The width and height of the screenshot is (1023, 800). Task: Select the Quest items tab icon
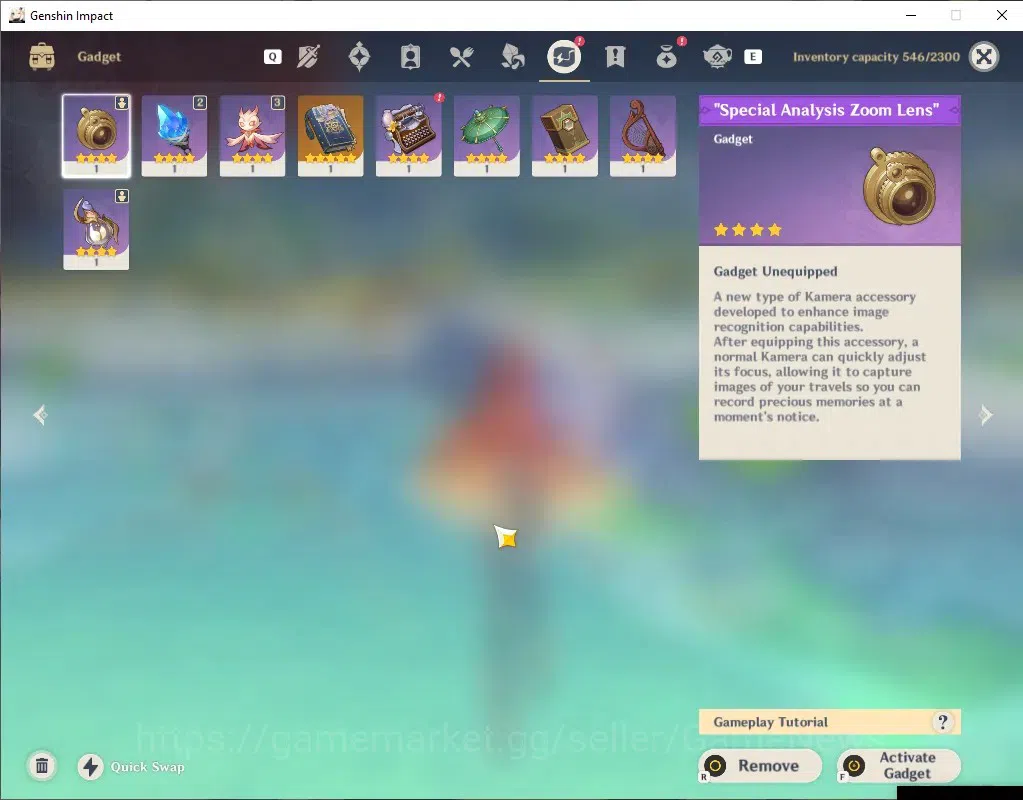point(615,57)
